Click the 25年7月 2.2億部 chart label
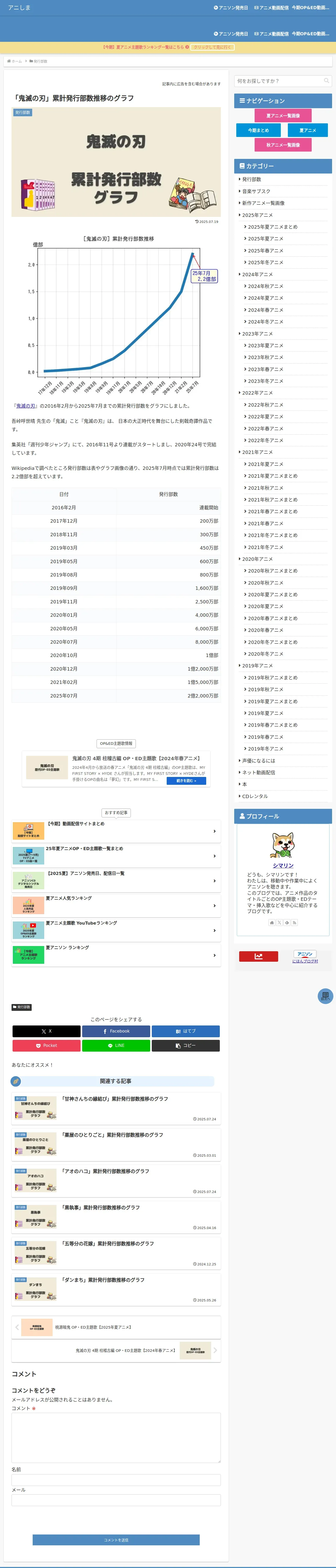Image resolution: width=336 pixels, height=1568 pixels. (x=204, y=276)
